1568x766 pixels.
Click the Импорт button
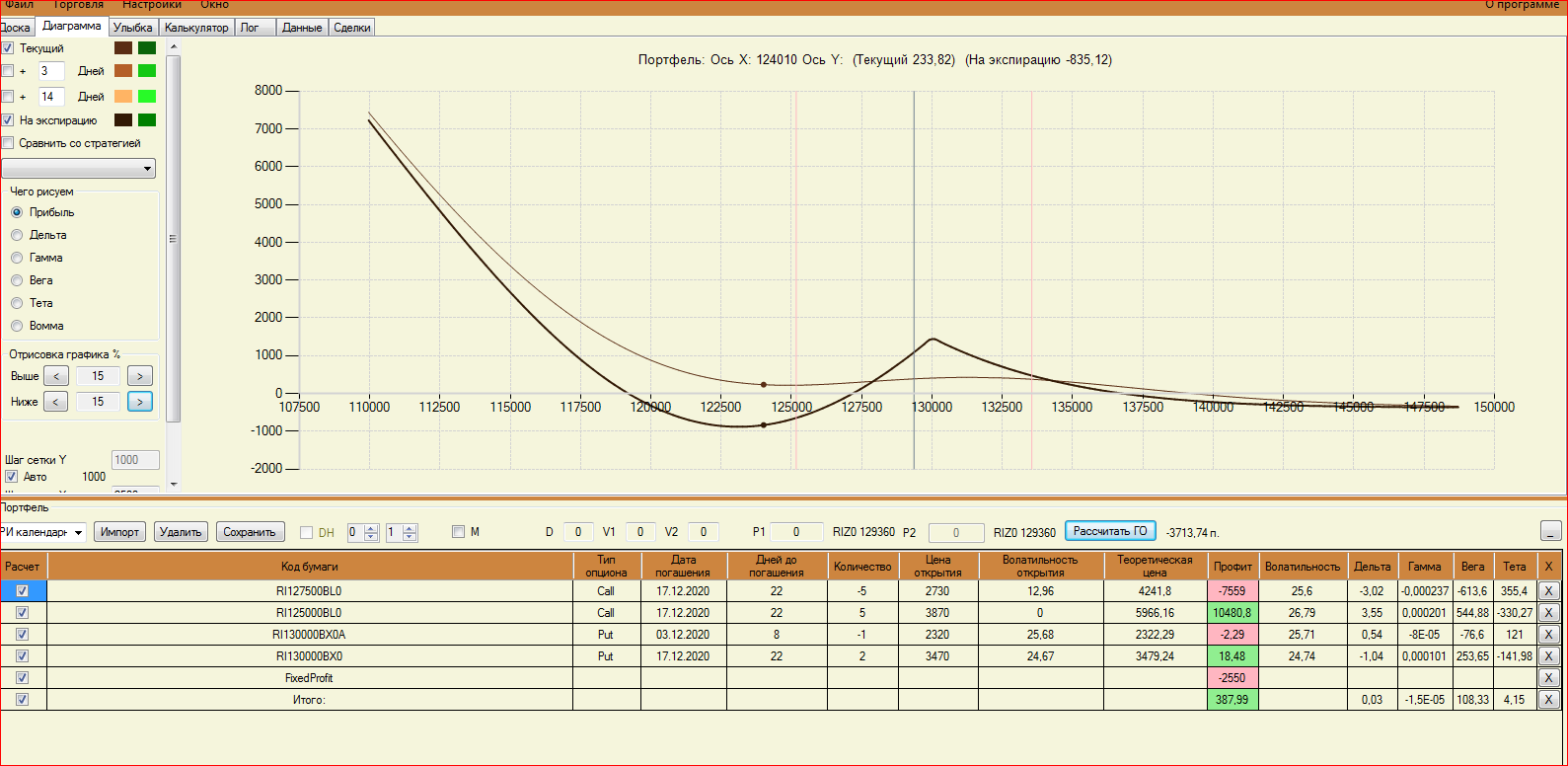click(x=120, y=532)
